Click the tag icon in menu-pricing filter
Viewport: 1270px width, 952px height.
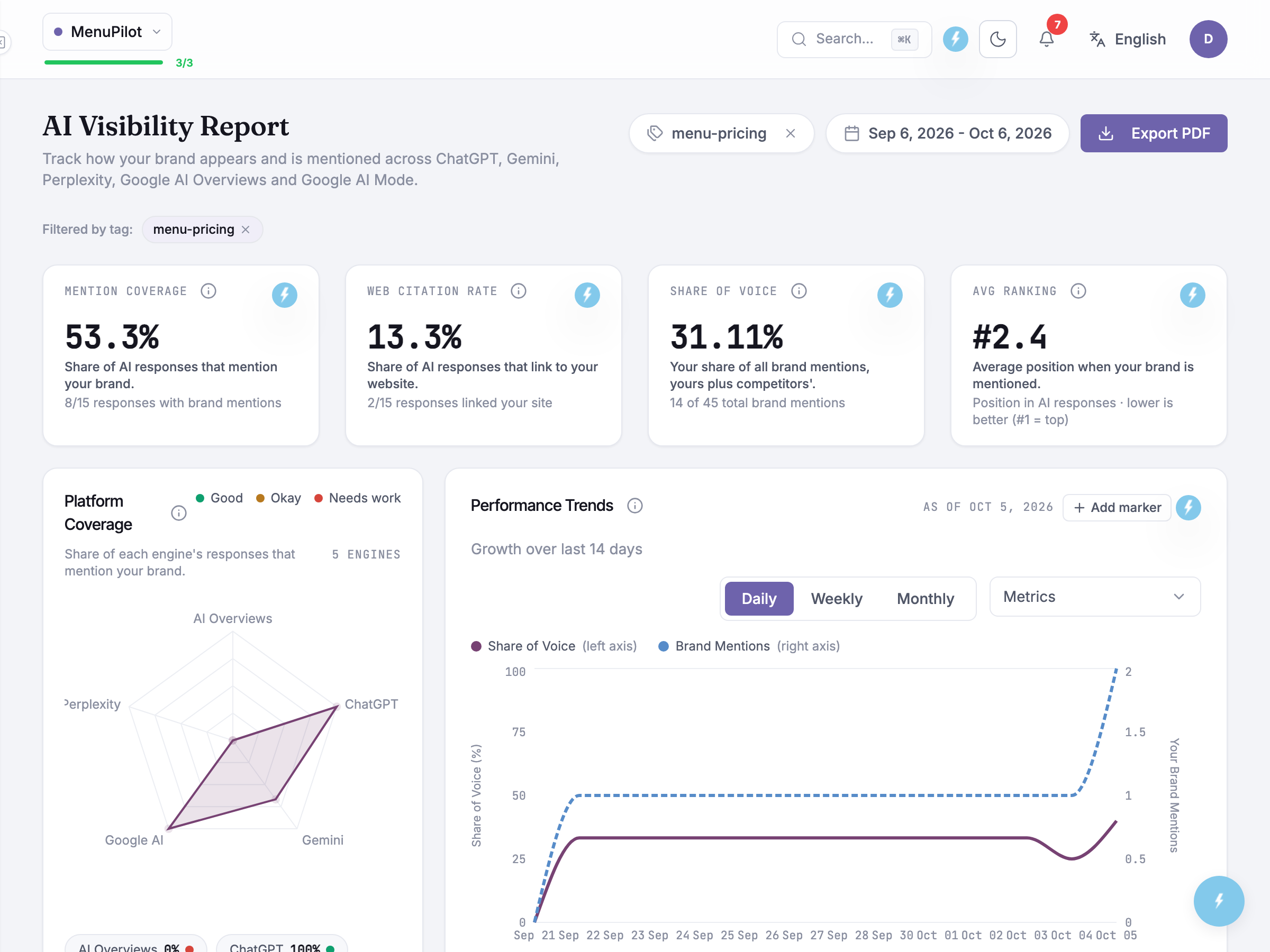(x=655, y=133)
